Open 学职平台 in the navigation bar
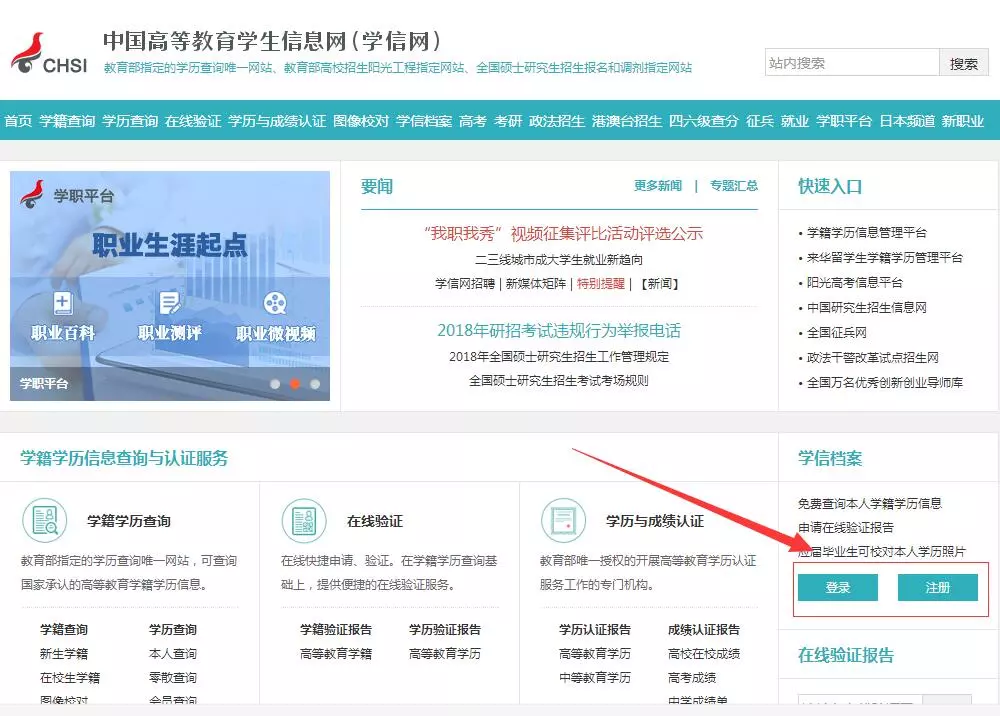 pos(844,121)
